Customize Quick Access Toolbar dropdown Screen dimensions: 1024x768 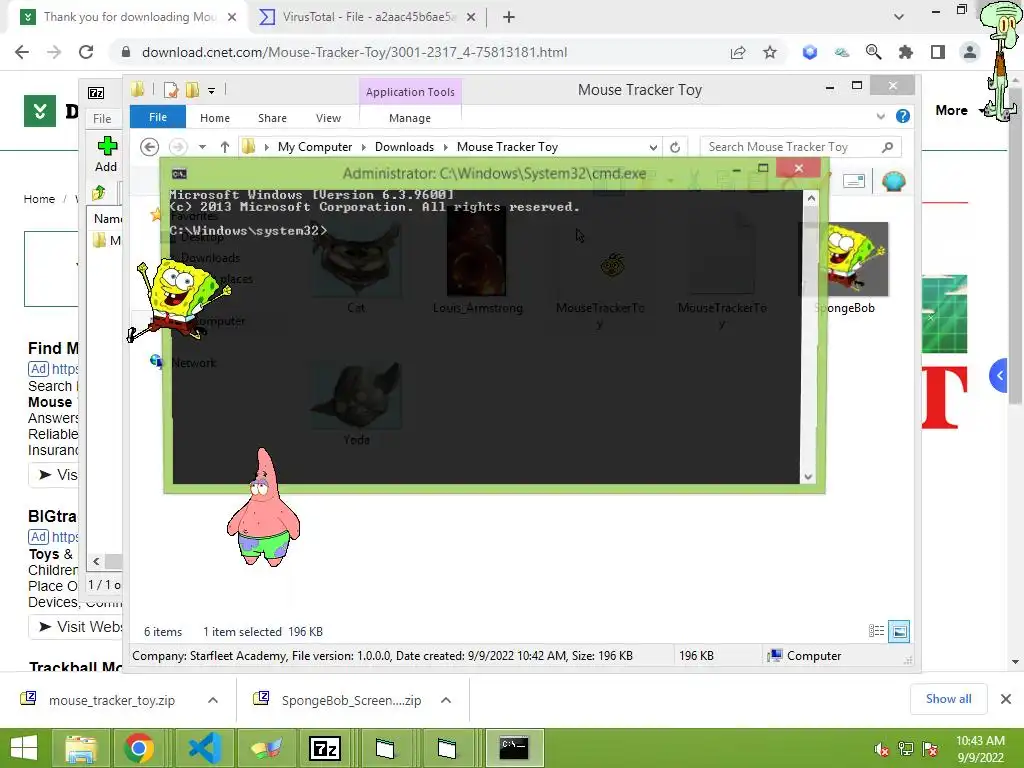pyautogui.click(x=212, y=91)
